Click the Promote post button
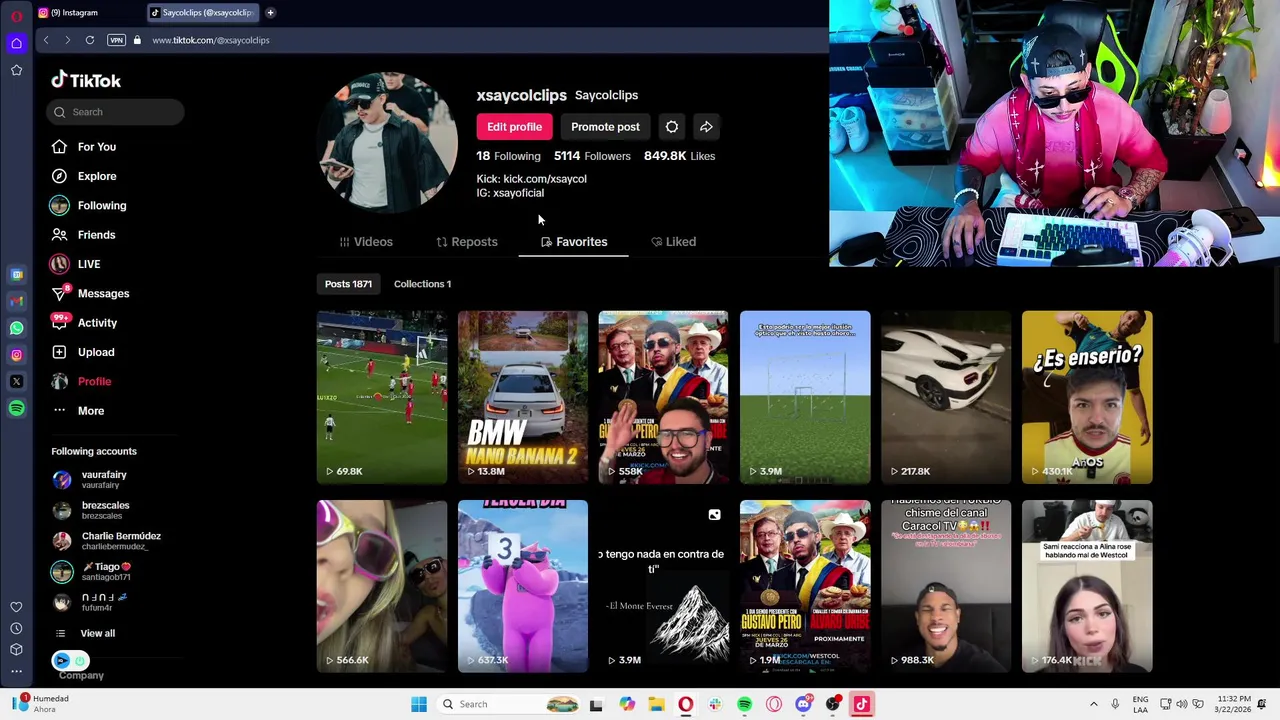This screenshot has width=1280, height=720. point(605,127)
